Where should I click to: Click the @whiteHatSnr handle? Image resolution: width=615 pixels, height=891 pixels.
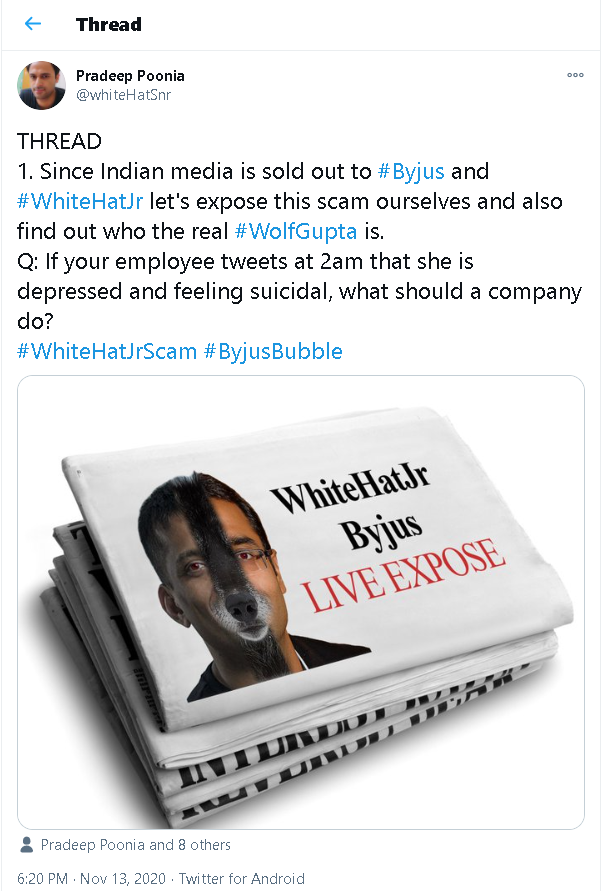(123, 95)
